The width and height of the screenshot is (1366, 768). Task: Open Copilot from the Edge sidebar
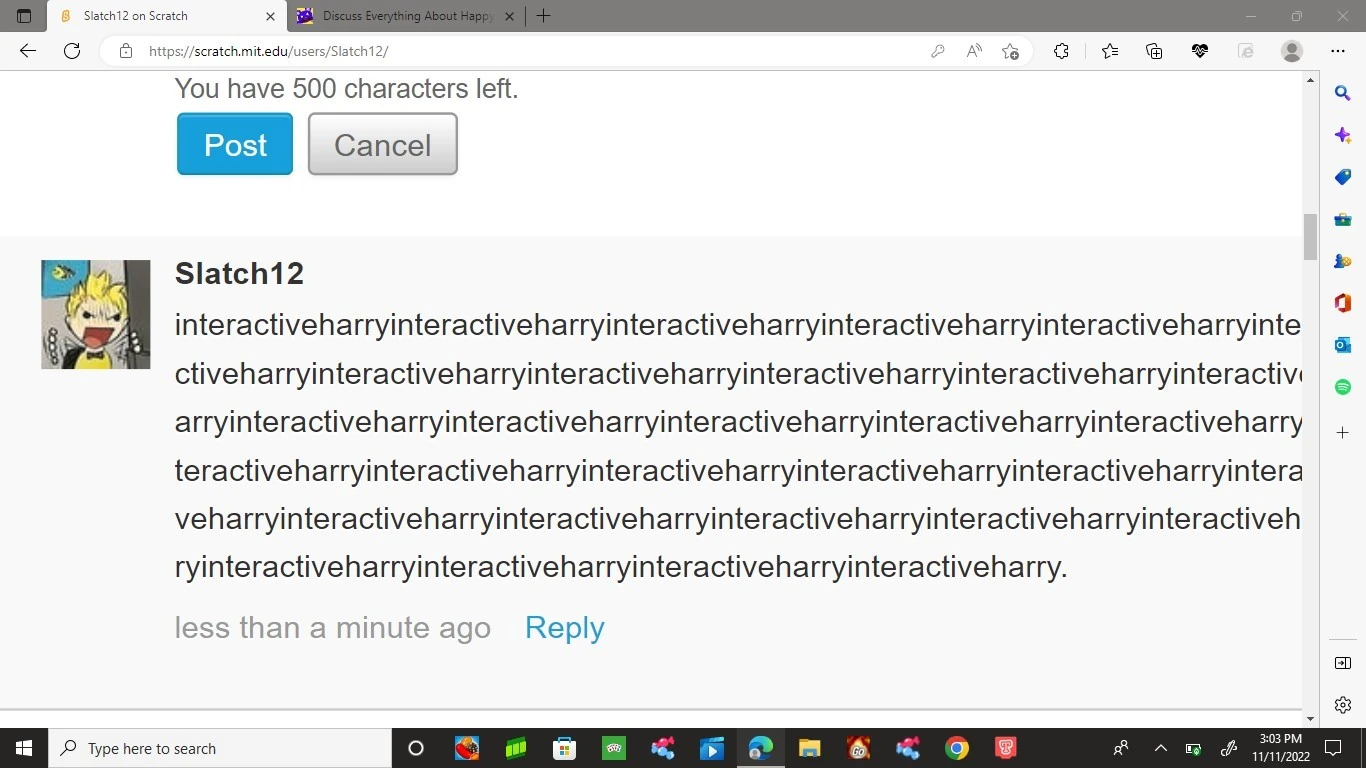pyautogui.click(x=1342, y=135)
